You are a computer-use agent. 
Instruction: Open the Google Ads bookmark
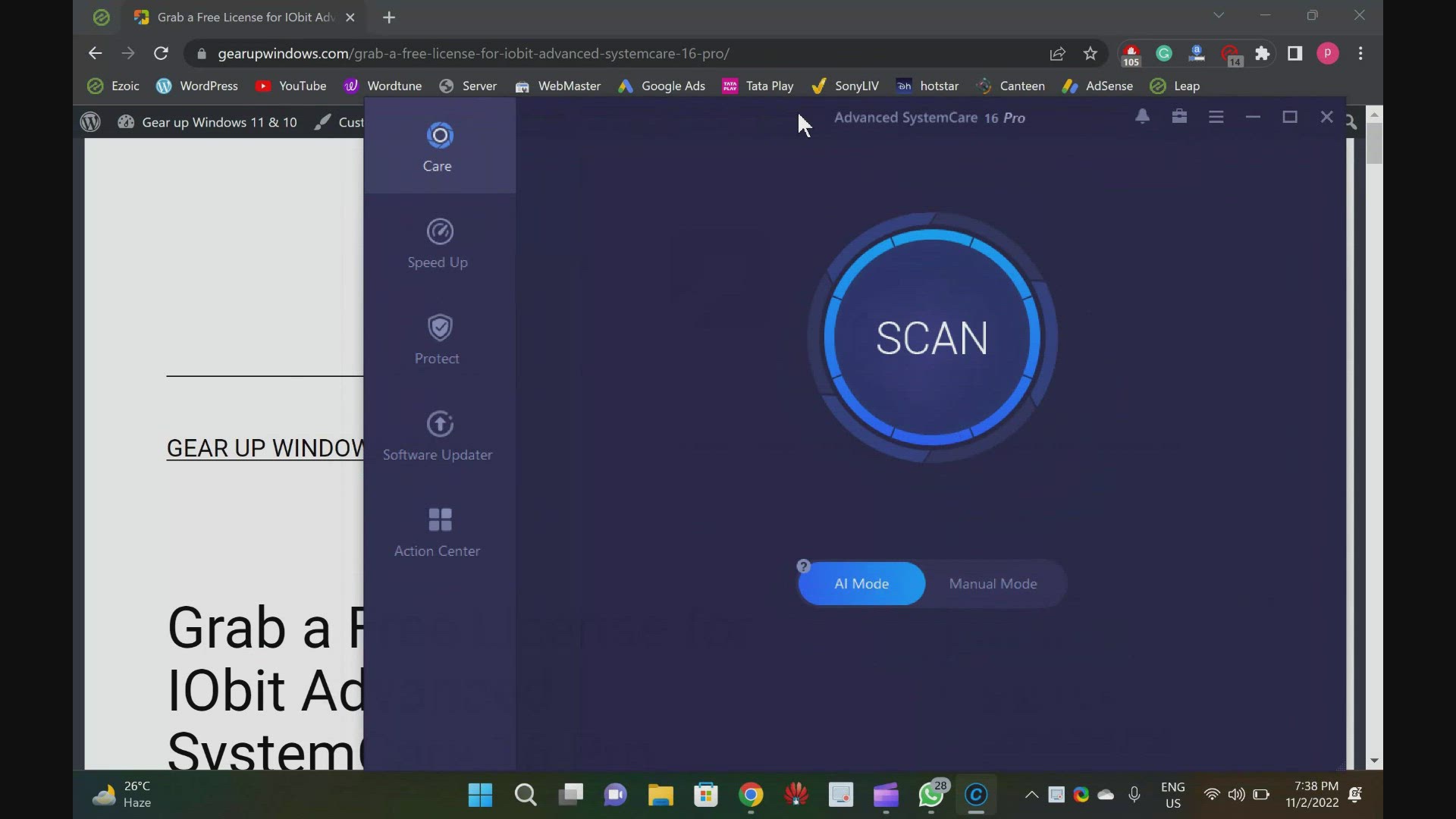click(662, 86)
